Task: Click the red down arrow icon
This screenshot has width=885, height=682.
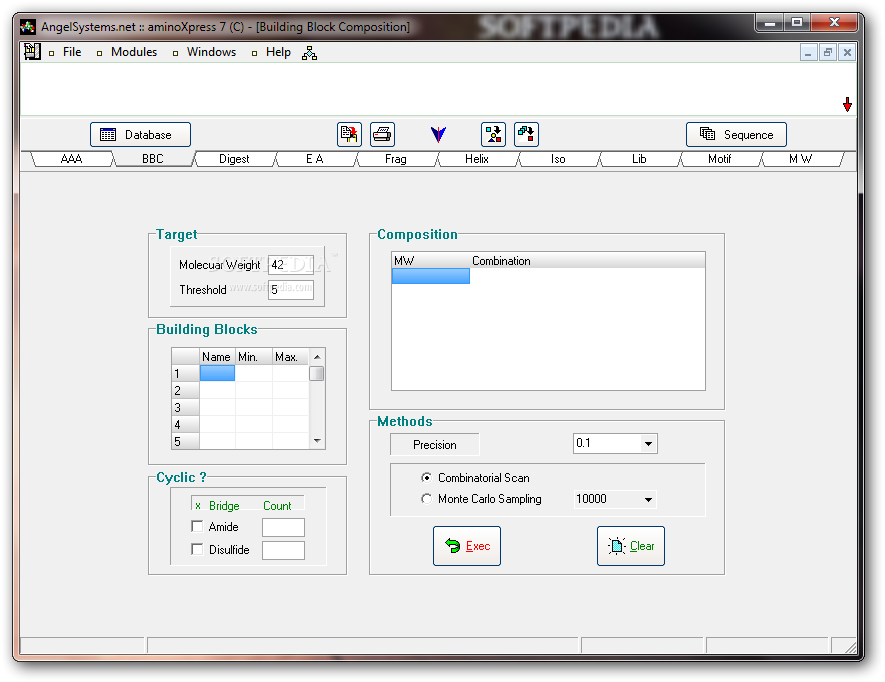Action: pyautogui.click(x=847, y=104)
